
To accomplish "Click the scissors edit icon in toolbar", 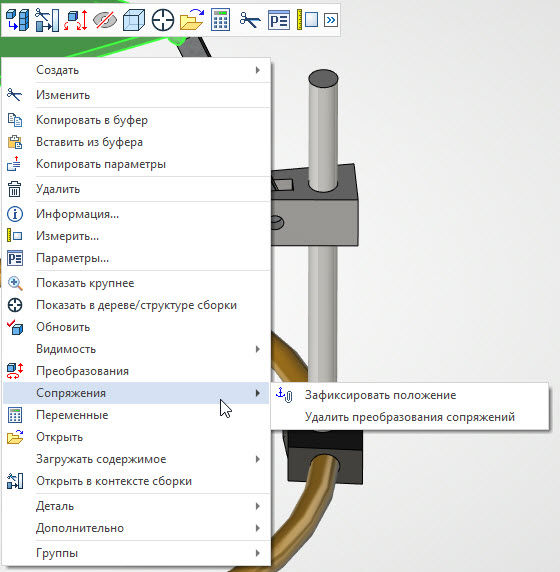I will pyautogui.click(x=250, y=20).
